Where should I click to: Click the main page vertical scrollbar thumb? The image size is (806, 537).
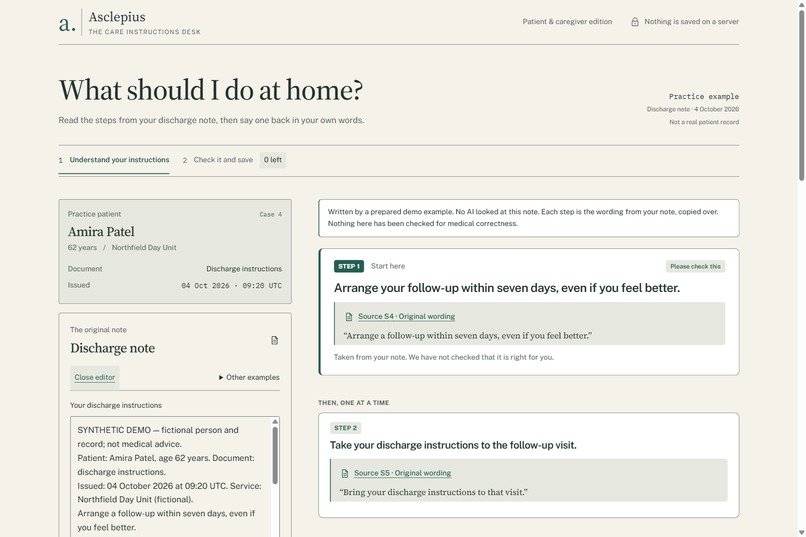click(801, 95)
